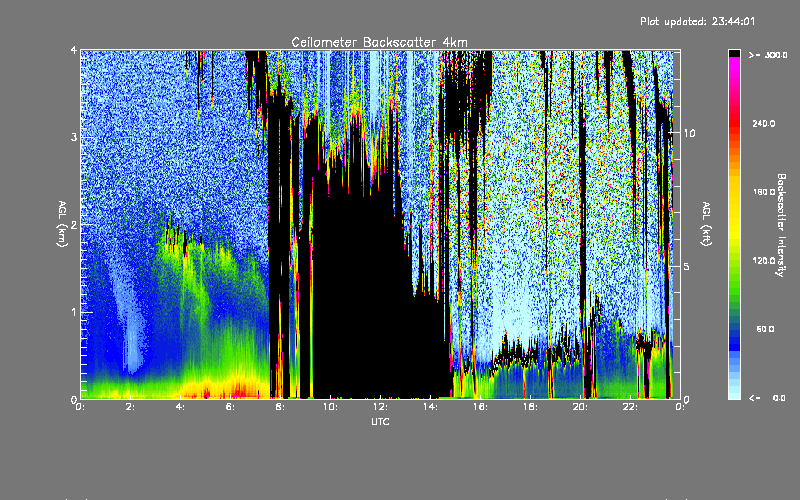The height and width of the screenshot is (500, 800).
Task: Click the right 'AGL (kft)' axis label
Action: (706, 224)
